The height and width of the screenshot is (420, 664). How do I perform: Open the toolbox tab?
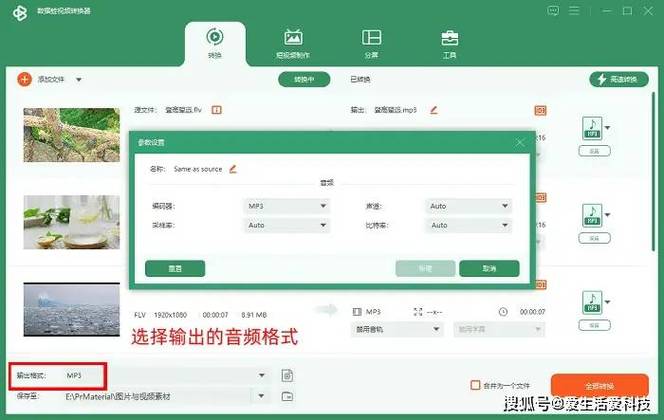(449, 43)
